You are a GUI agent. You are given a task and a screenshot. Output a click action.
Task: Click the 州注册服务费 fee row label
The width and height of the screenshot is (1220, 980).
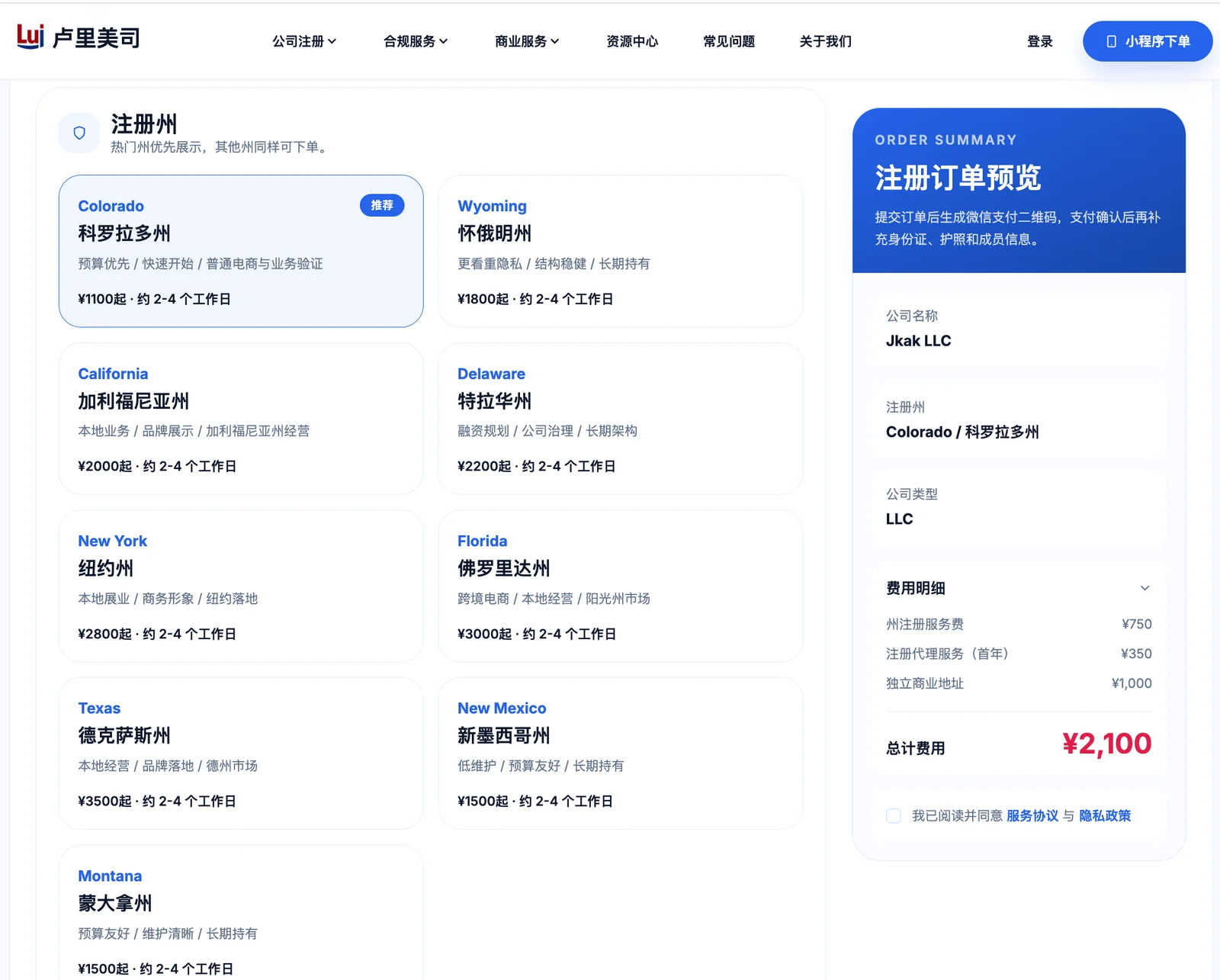pyautogui.click(x=924, y=624)
